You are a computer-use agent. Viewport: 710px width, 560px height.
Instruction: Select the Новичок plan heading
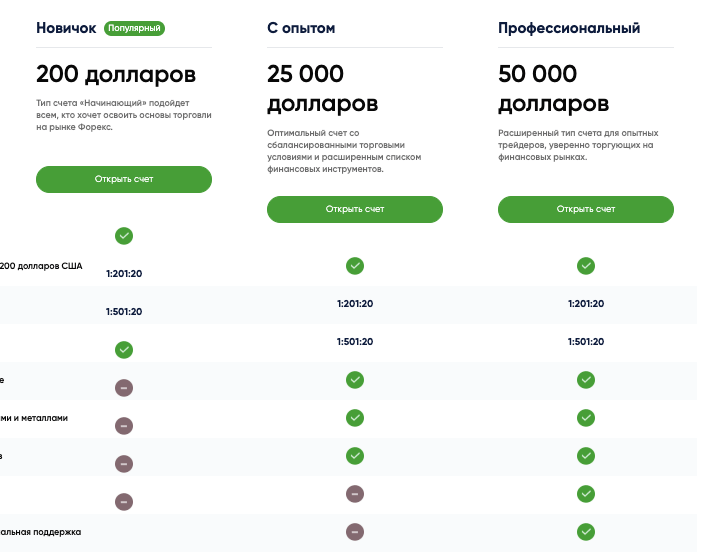(x=67, y=29)
